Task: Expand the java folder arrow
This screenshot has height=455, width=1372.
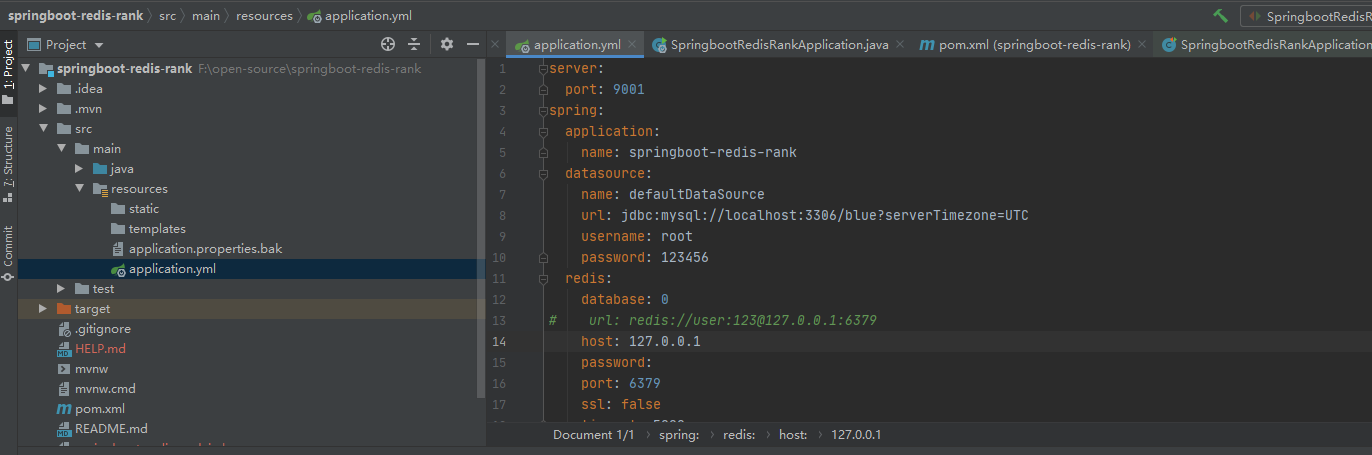Action: click(x=79, y=168)
